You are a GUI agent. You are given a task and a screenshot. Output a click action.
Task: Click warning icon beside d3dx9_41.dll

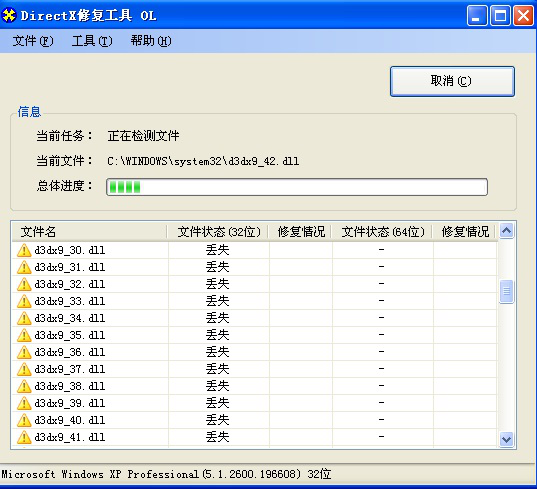pos(24,437)
